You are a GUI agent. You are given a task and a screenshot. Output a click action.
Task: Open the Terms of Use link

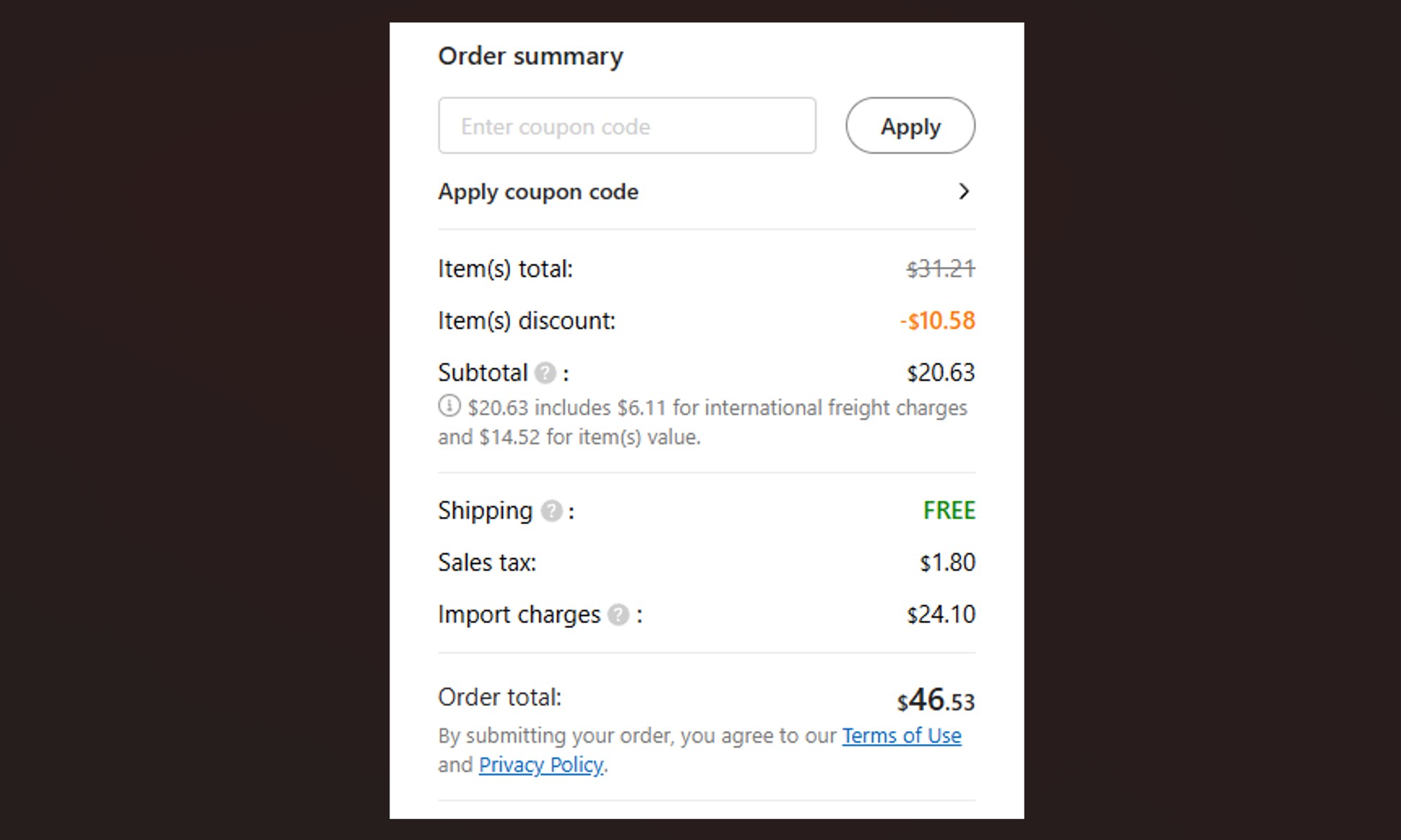901,735
